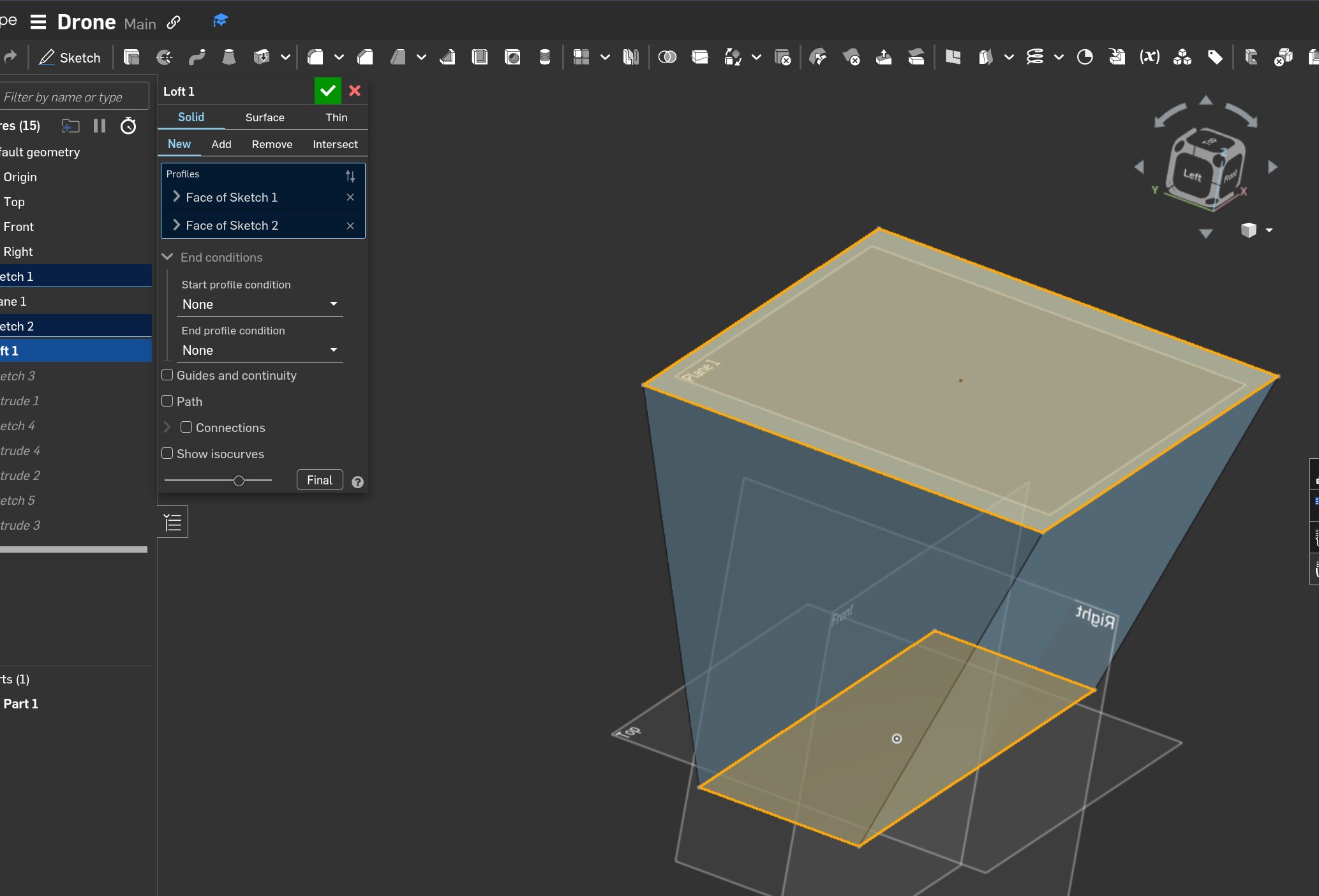
Task: Toggle Guides and continuity checkbox
Action: [x=167, y=375]
